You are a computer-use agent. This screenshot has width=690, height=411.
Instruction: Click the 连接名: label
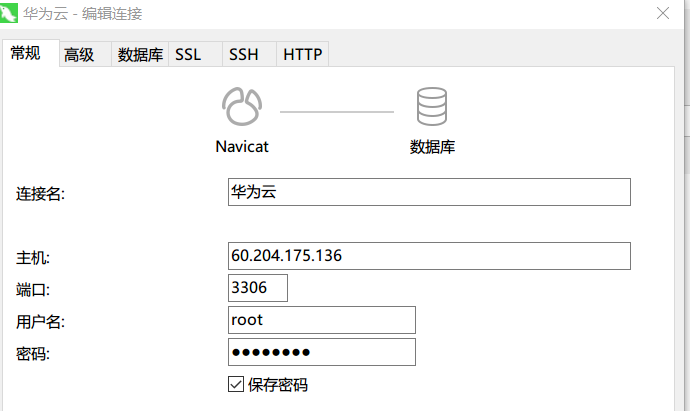40,194
